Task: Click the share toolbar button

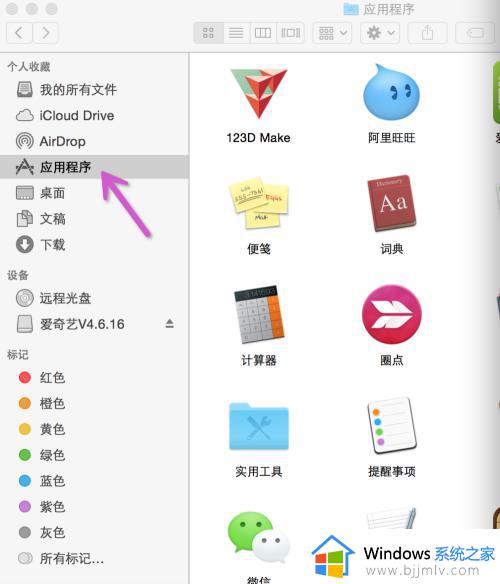Action: pos(428,33)
